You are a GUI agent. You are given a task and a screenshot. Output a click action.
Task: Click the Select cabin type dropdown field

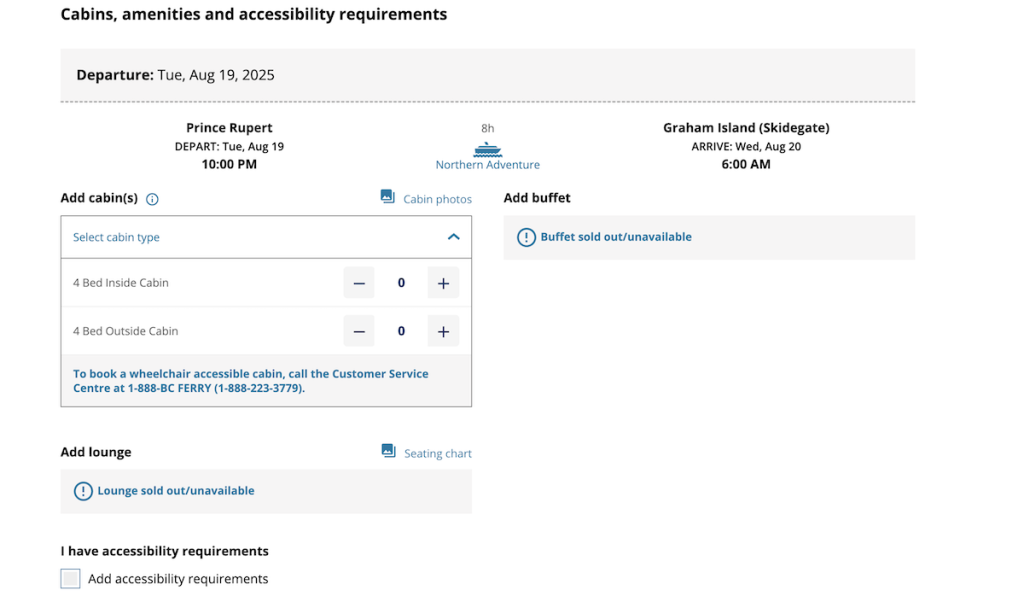pos(266,237)
